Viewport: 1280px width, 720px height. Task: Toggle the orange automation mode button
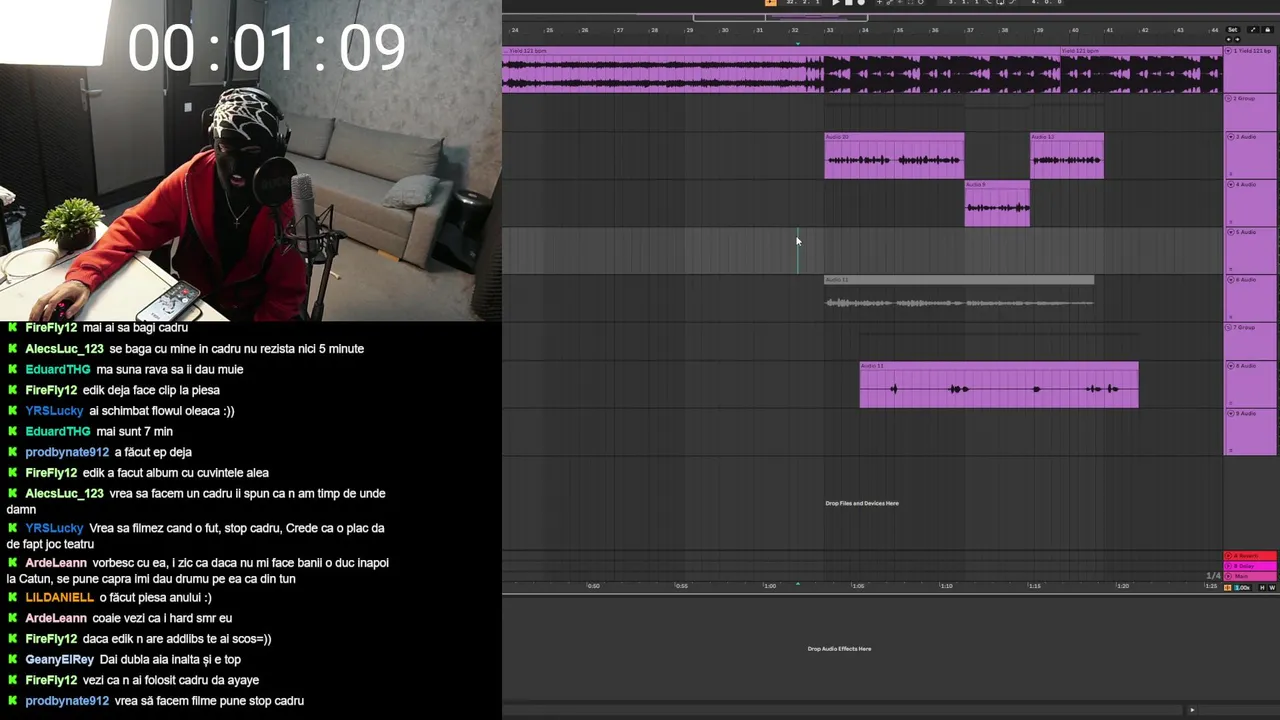[x=1228, y=588]
